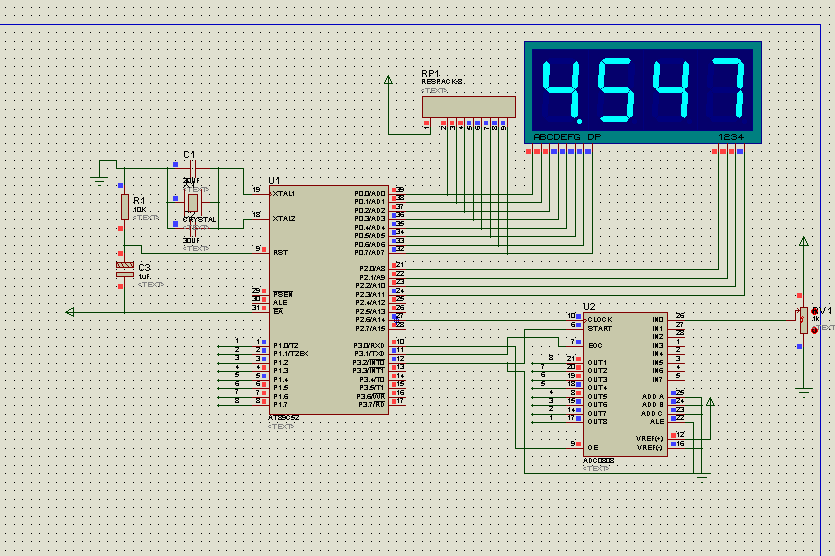The width and height of the screenshot is (835, 556).
Task: Click the C3 reference label
Action: (x=144, y=267)
